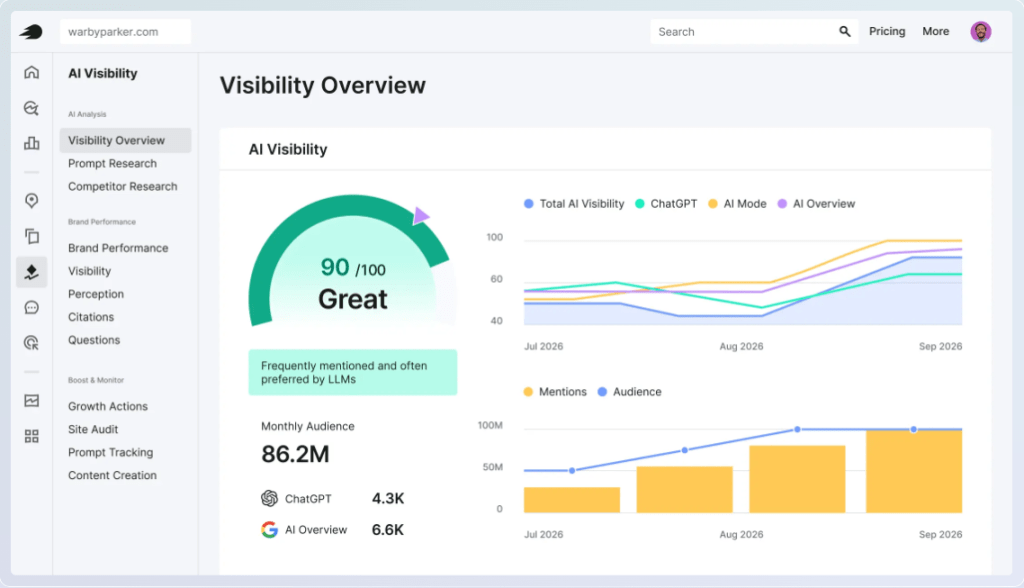Open Content Creation page
Viewport: 1024px width, 588px height.
(112, 475)
